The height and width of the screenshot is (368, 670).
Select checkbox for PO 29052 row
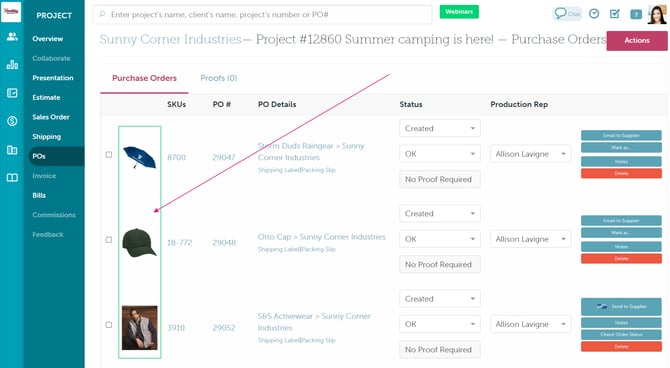109,325
